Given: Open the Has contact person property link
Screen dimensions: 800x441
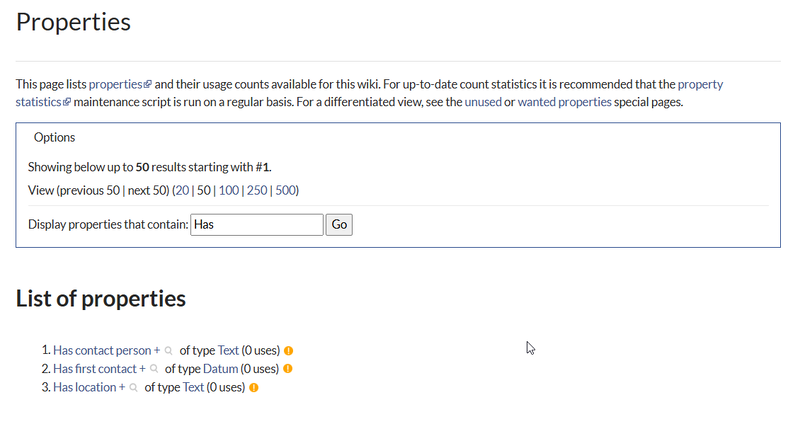Looking at the screenshot, I should pos(102,351).
